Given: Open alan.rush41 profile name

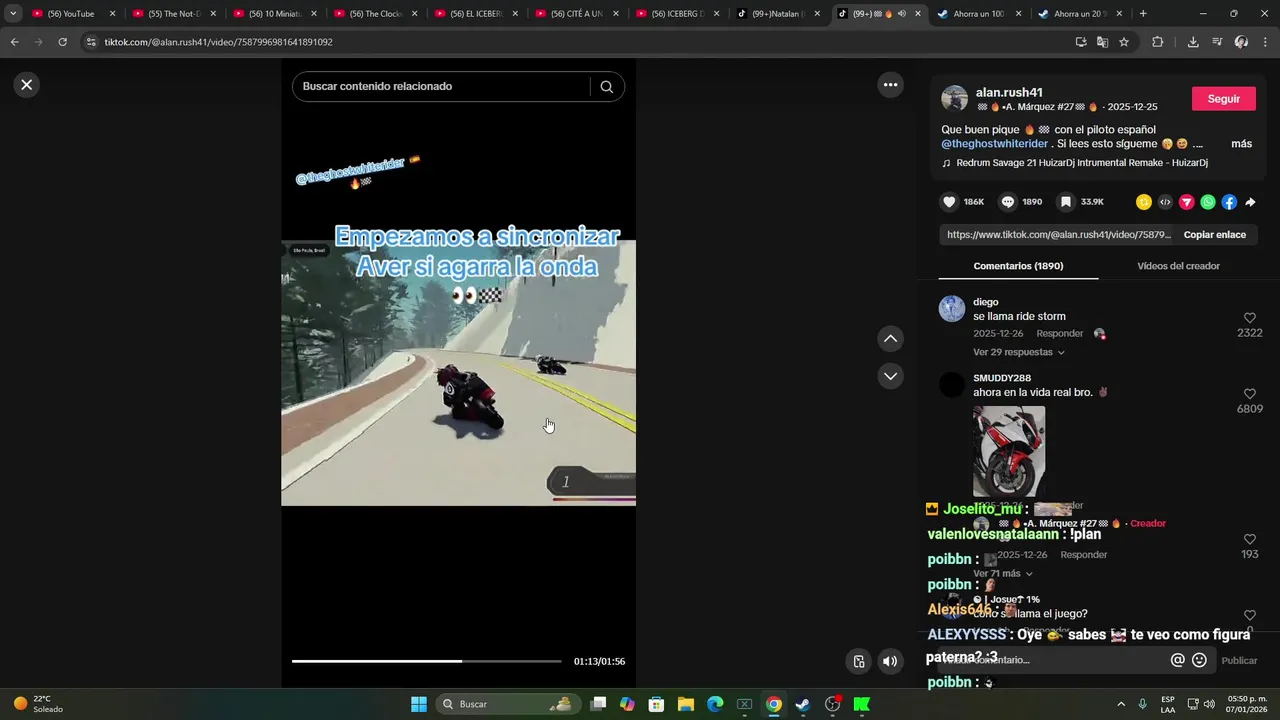Looking at the screenshot, I should [1009, 92].
